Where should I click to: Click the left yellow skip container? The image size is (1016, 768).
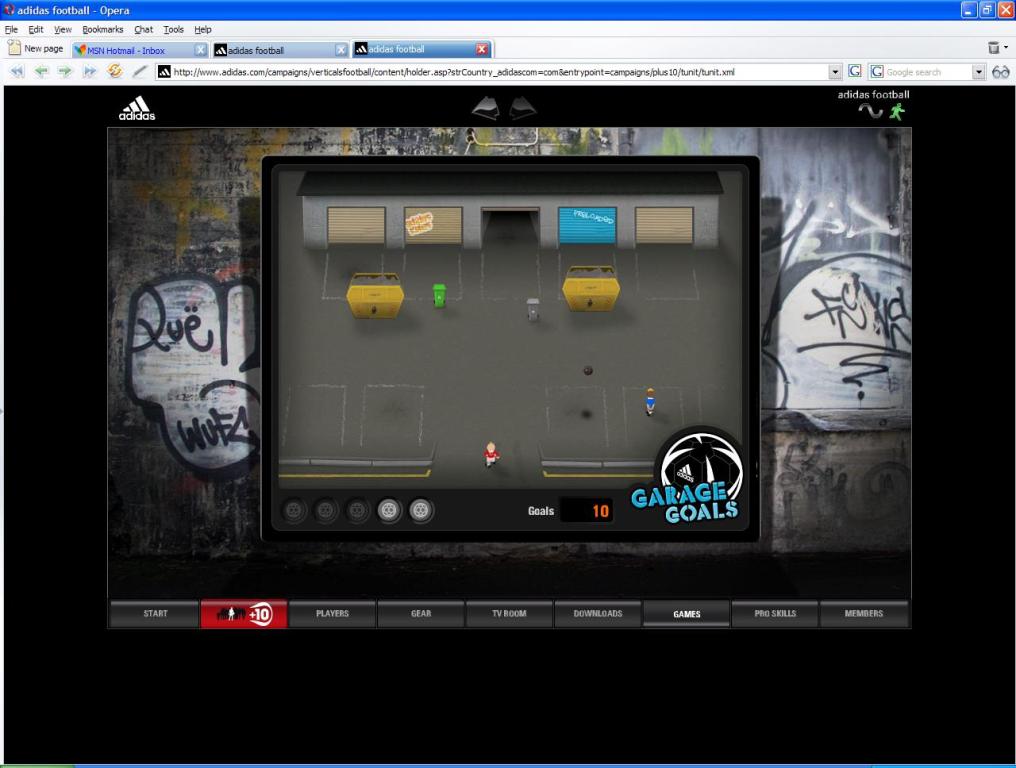375,296
